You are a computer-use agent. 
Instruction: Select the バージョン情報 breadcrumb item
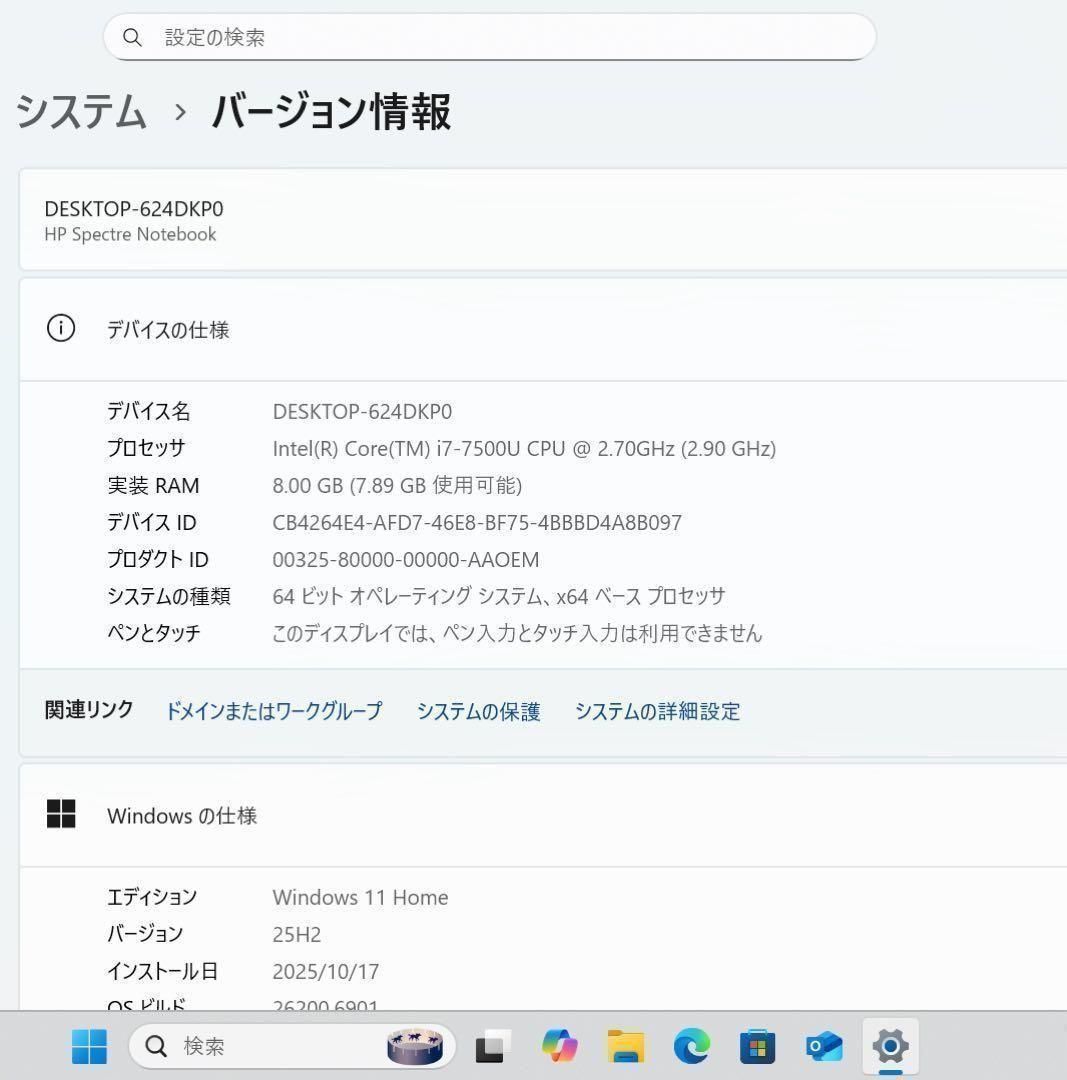tap(330, 113)
